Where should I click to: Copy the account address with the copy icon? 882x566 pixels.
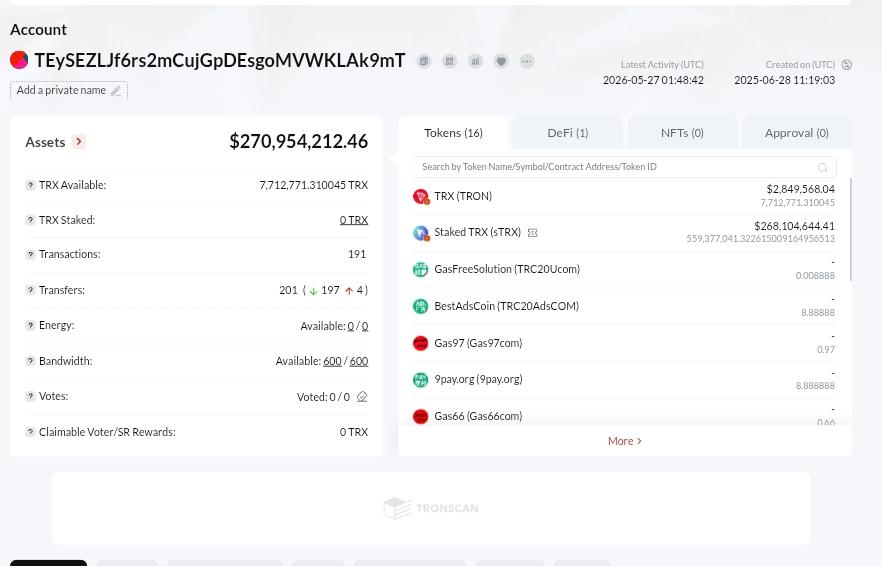click(424, 61)
